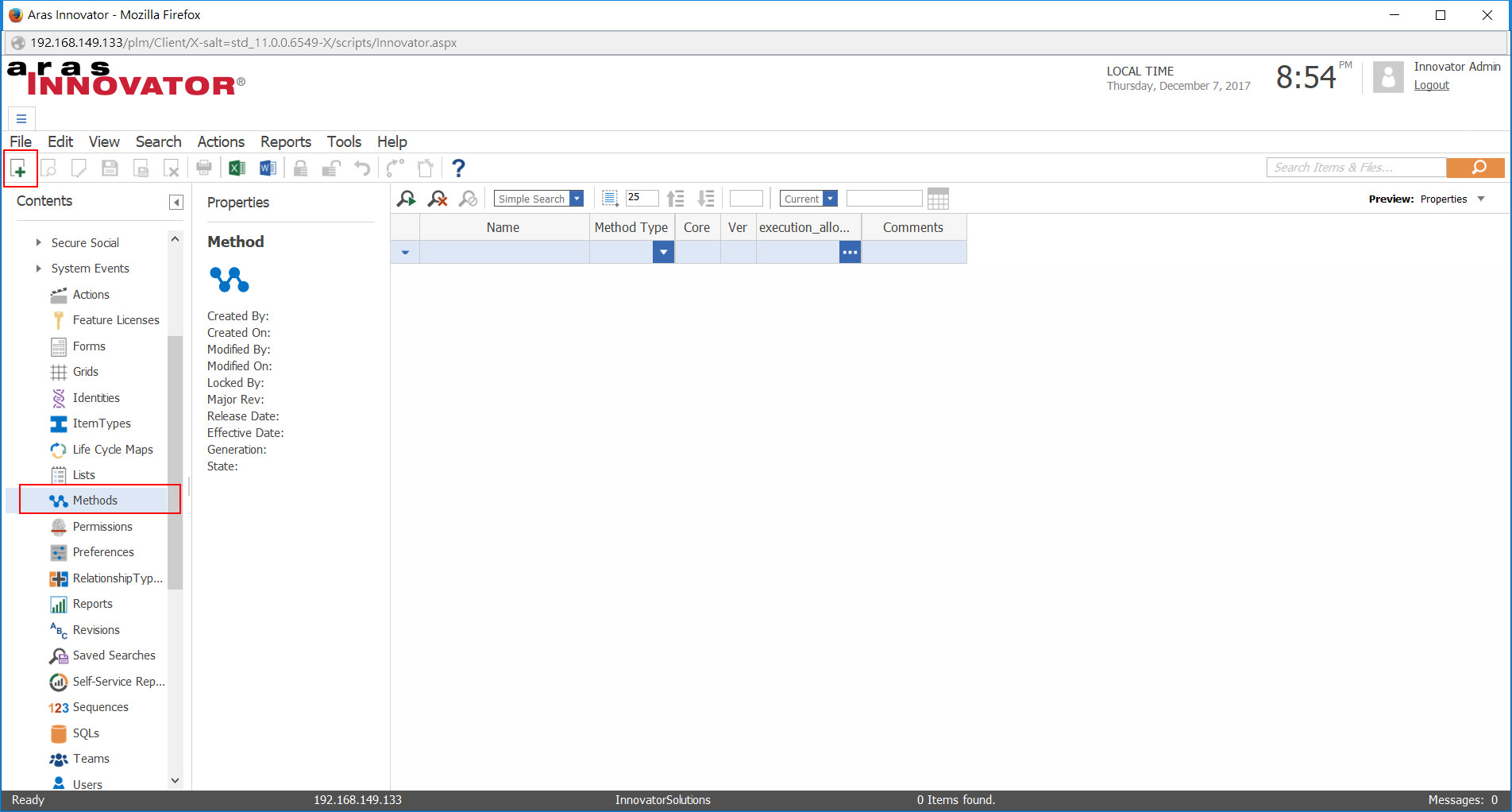This screenshot has height=812, width=1512.
Task: Open Preferences in Contents tree
Action: (x=103, y=552)
